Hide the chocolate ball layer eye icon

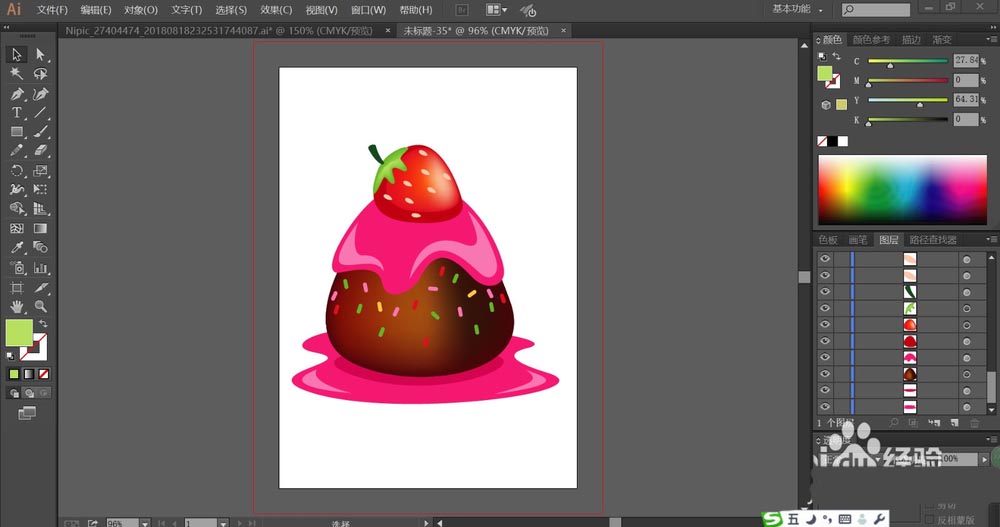(x=825, y=374)
